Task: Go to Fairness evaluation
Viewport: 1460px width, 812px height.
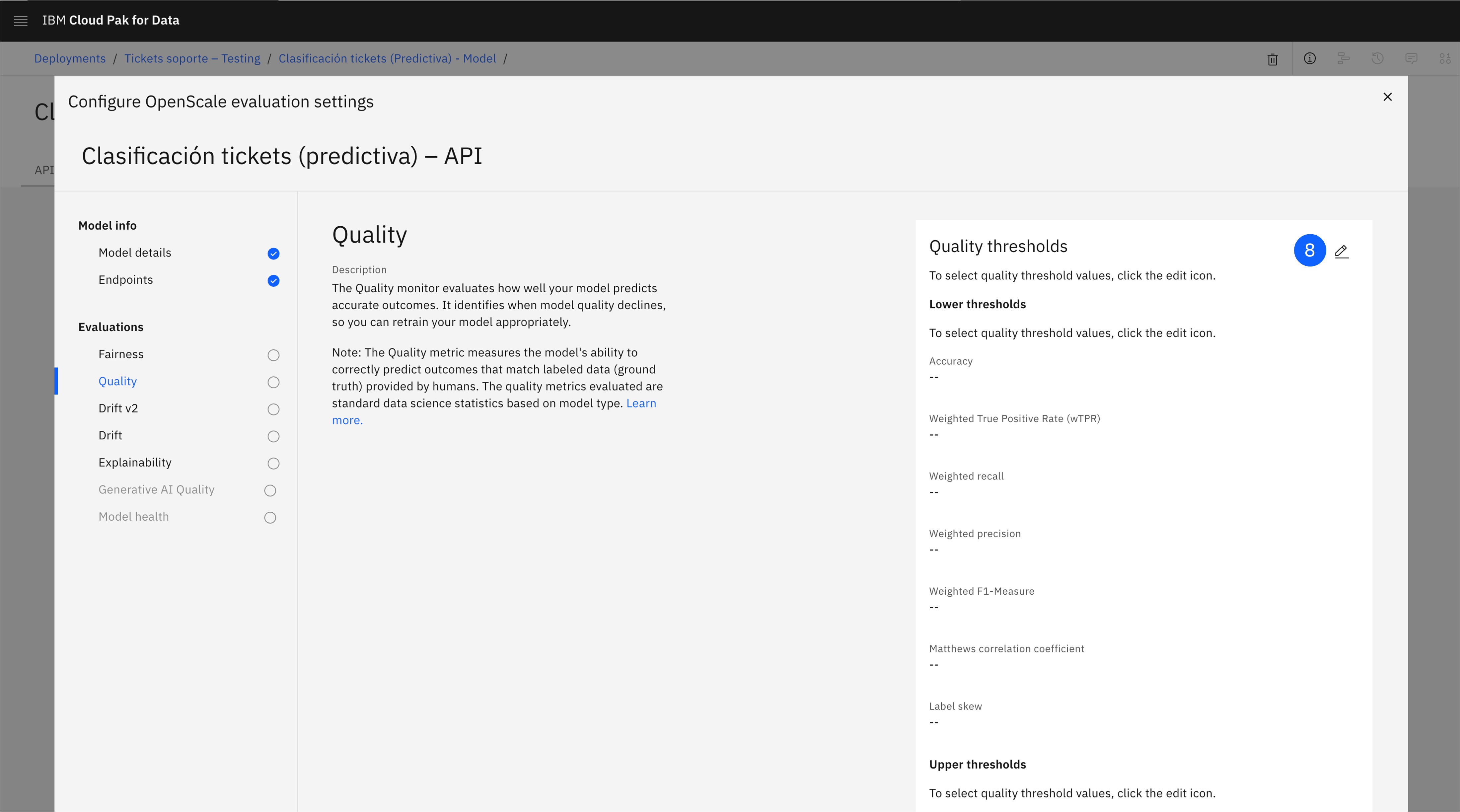Action: click(121, 354)
